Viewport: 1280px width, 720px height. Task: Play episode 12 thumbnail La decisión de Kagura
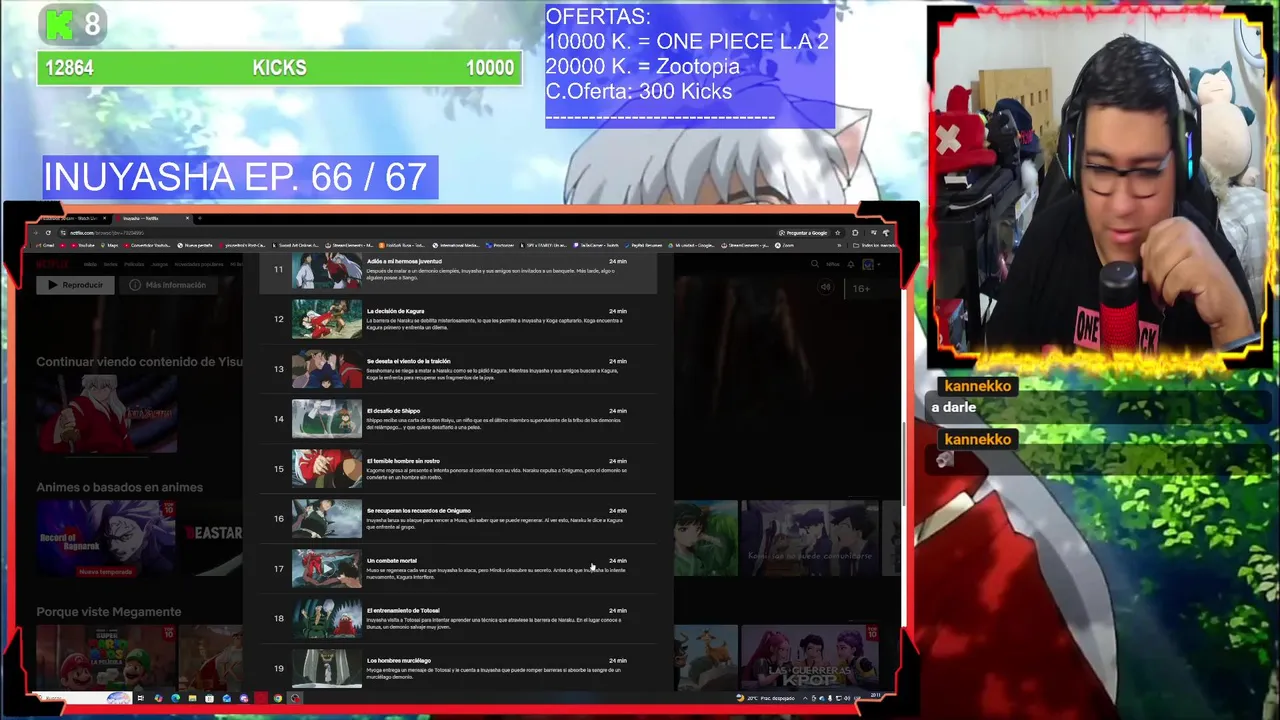click(x=327, y=319)
